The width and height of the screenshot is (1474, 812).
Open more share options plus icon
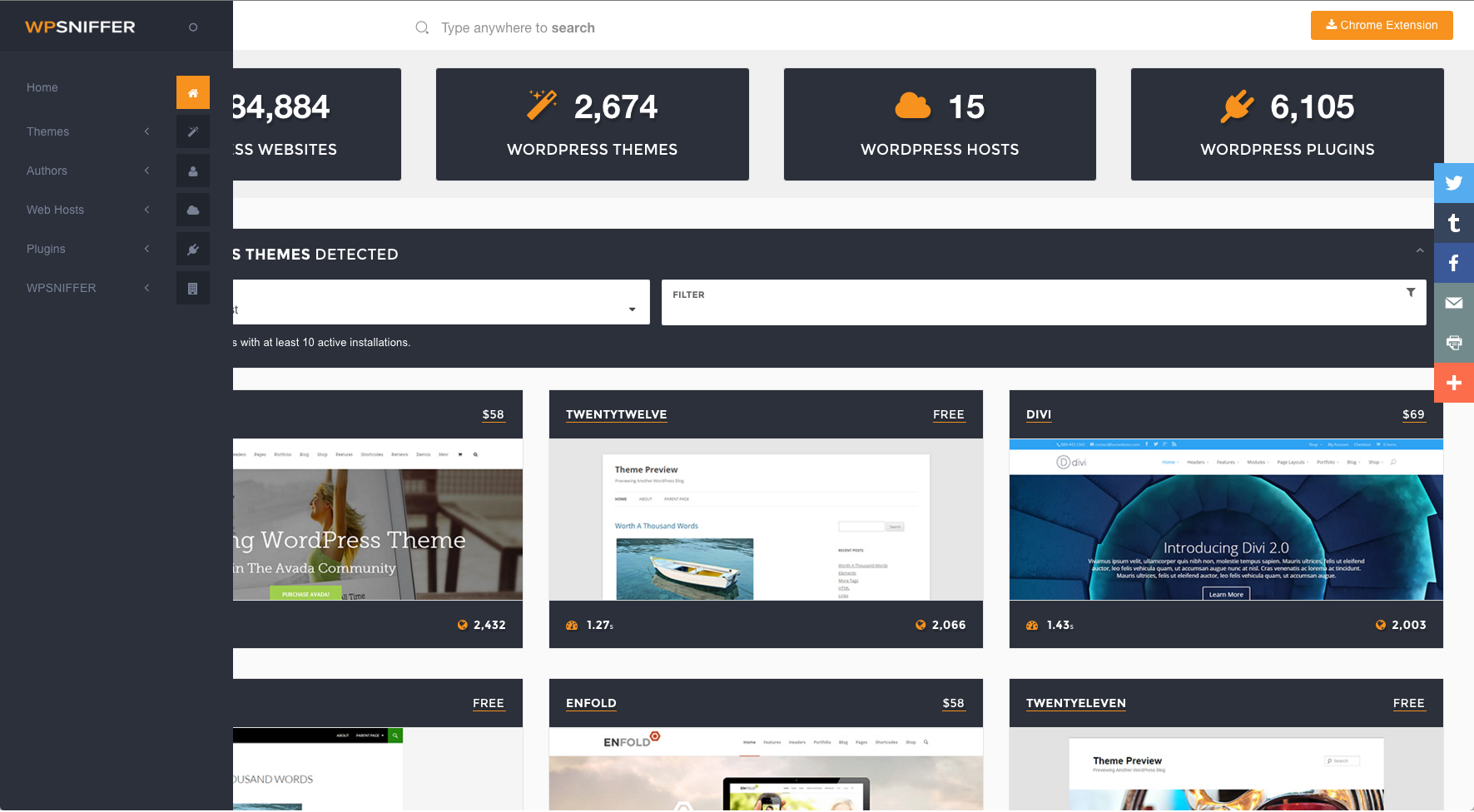1454,383
